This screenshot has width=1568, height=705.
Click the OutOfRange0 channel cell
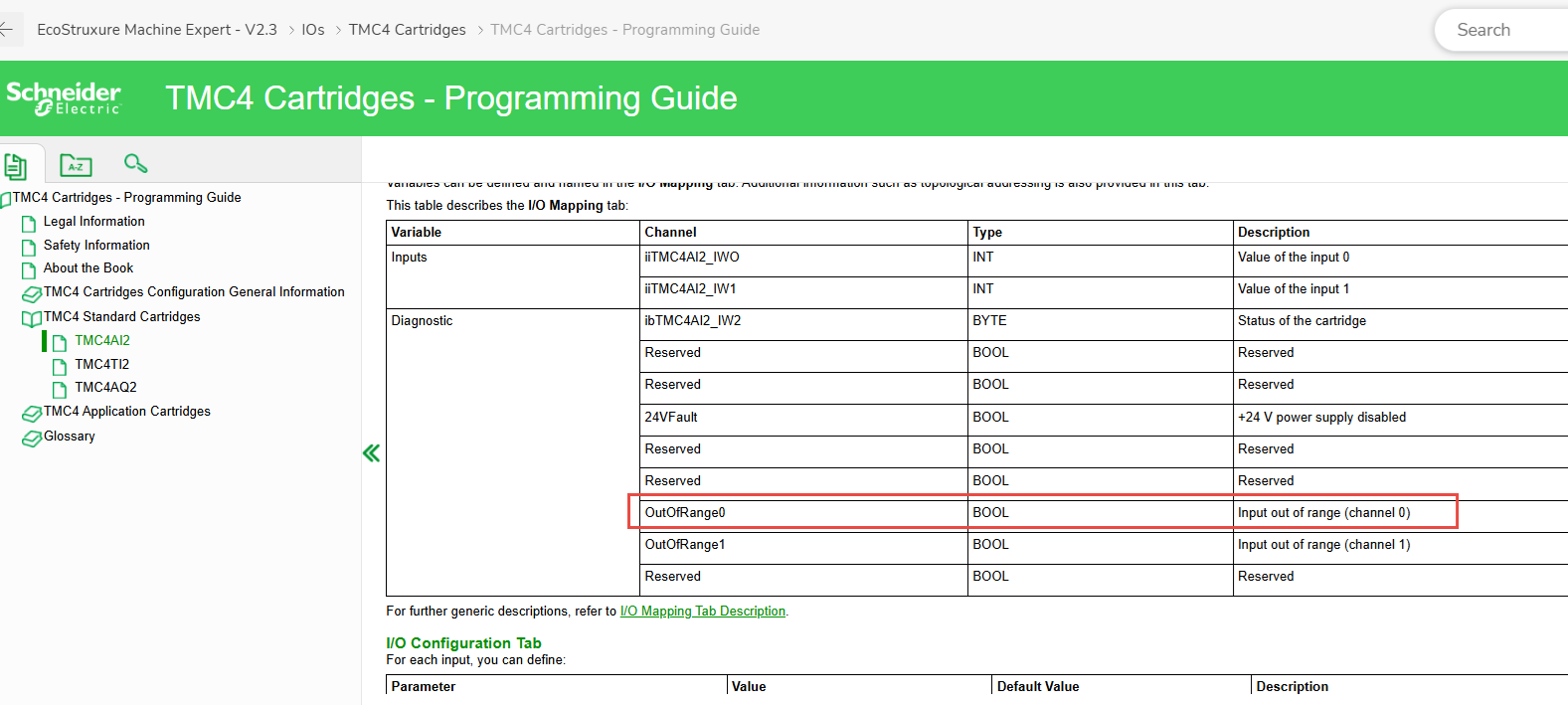click(803, 516)
